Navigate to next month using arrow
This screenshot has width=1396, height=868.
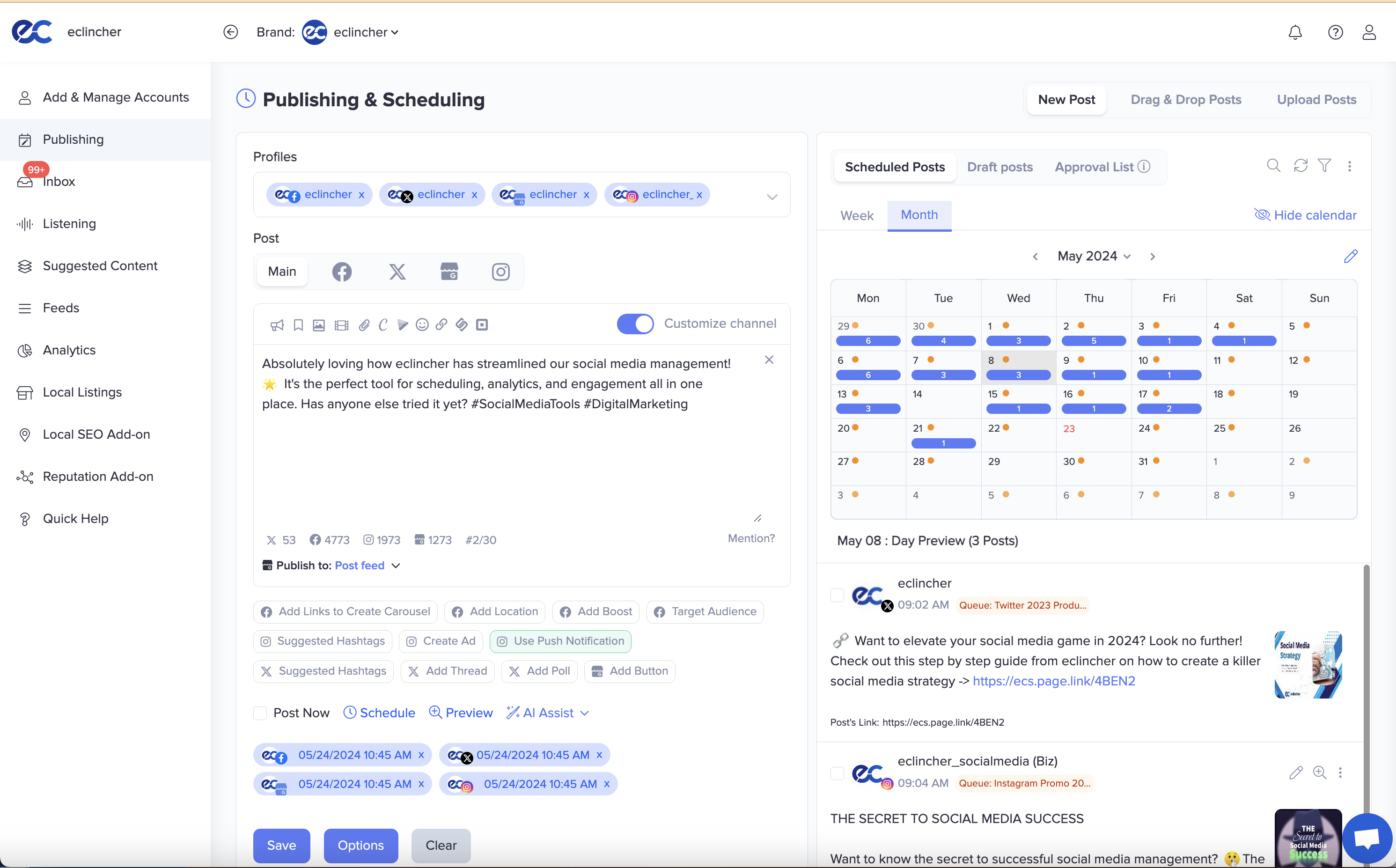[x=1152, y=257]
